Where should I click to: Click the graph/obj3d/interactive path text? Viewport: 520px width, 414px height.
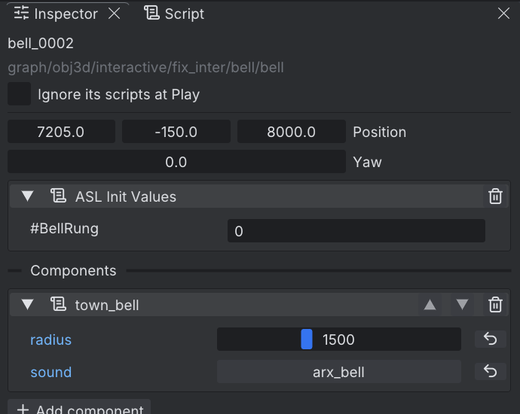click(x=146, y=67)
